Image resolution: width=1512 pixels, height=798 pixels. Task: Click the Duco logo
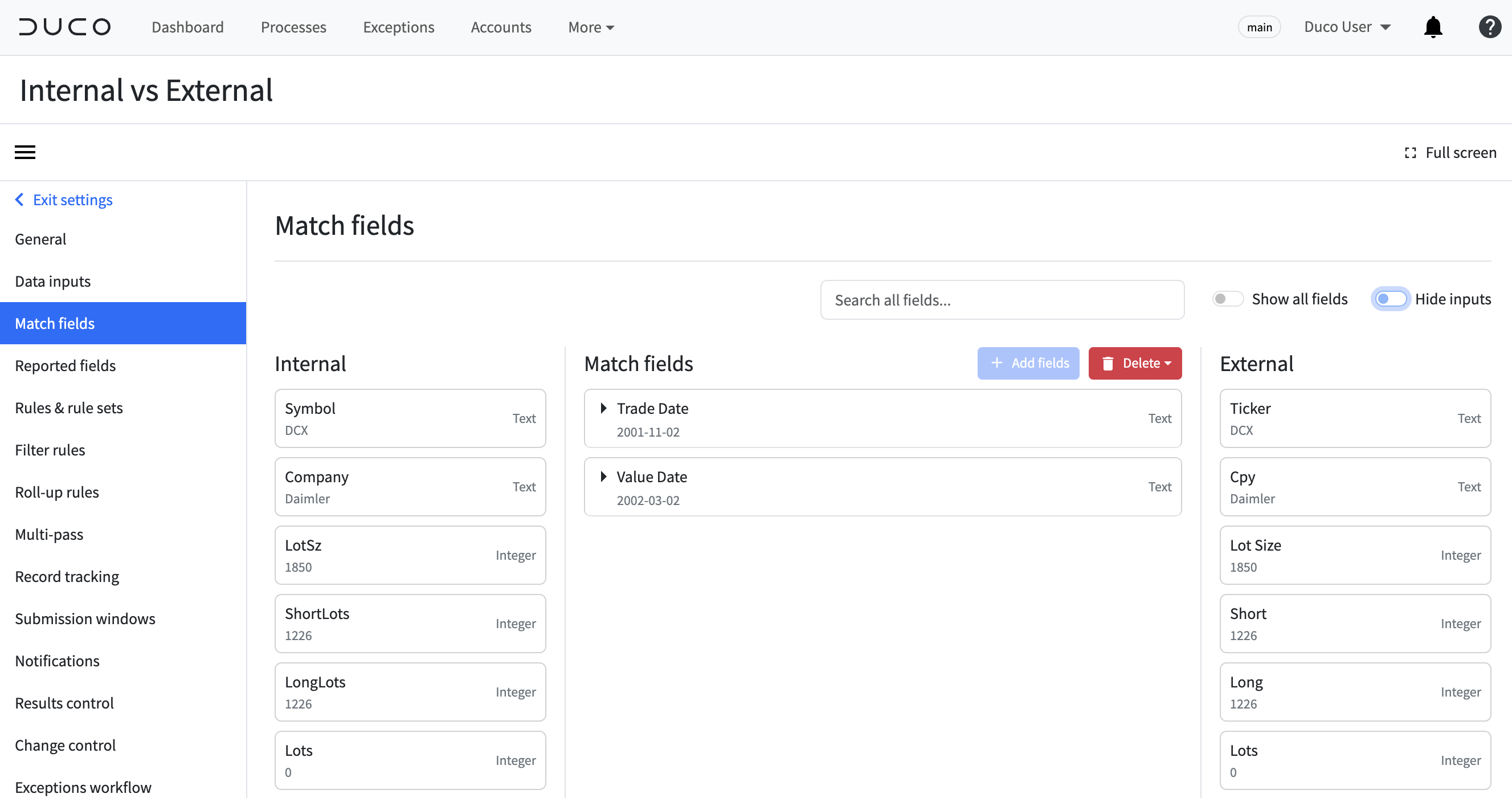(64, 27)
